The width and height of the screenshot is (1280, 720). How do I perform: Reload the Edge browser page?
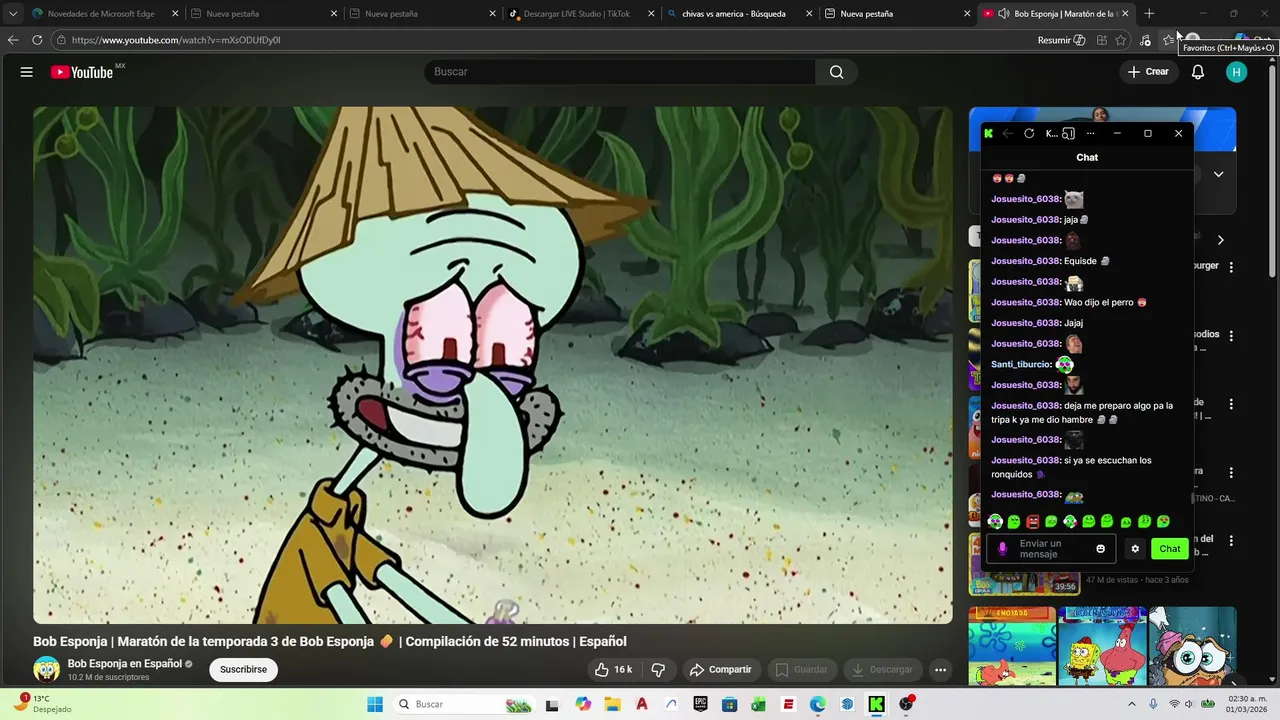click(37, 40)
